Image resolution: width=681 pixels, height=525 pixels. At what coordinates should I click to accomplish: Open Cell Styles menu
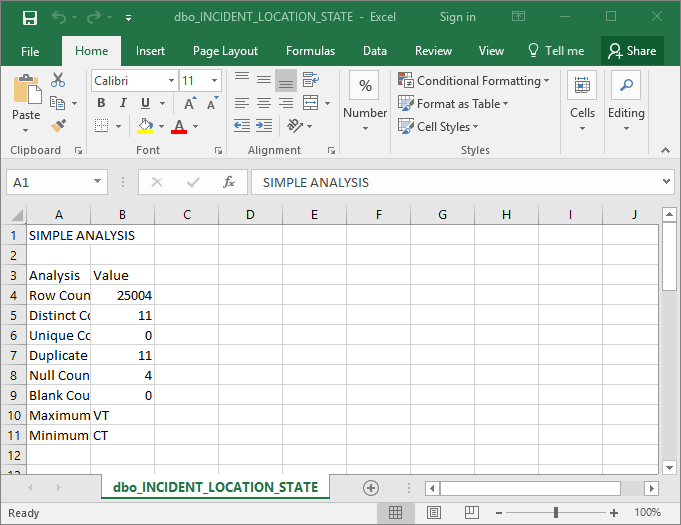click(438, 127)
